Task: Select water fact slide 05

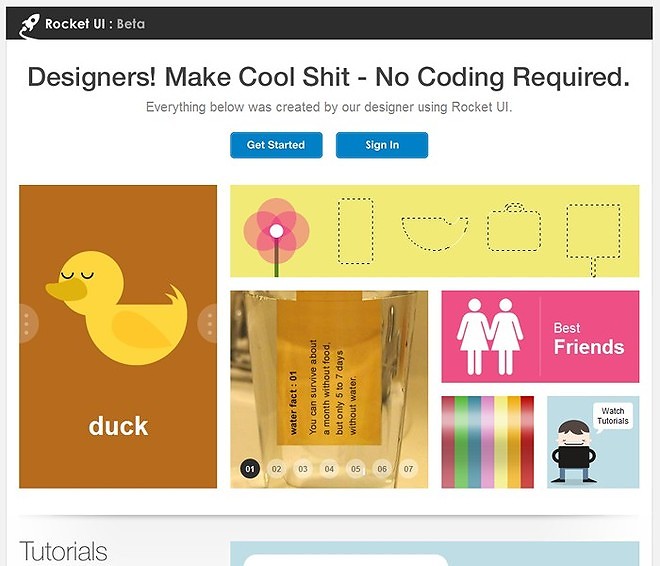Action: (x=356, y=469)
